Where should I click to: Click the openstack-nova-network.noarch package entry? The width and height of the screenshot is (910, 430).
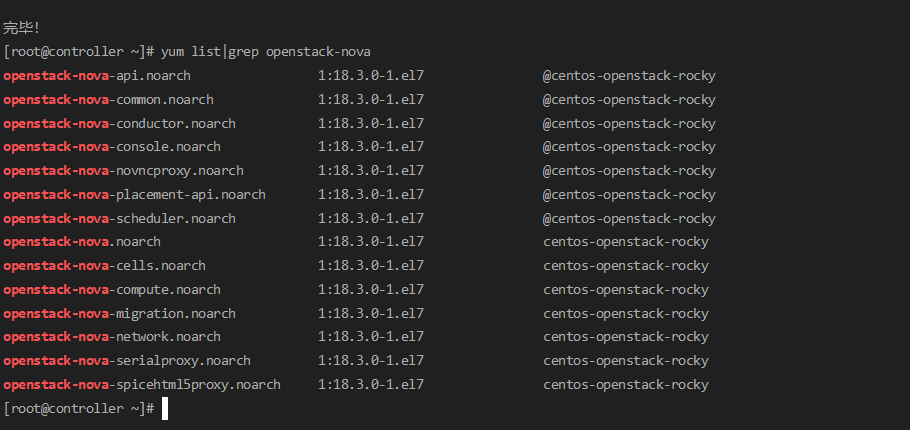(112, 337)
